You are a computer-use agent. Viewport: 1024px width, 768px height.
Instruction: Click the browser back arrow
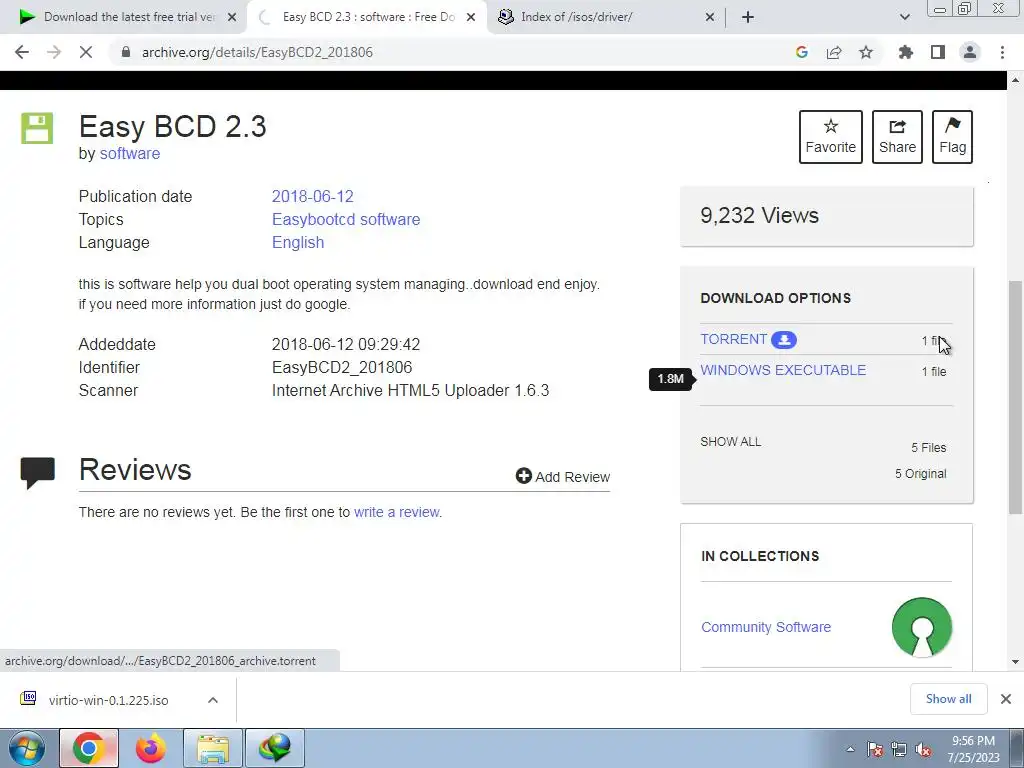click(22, 52)
